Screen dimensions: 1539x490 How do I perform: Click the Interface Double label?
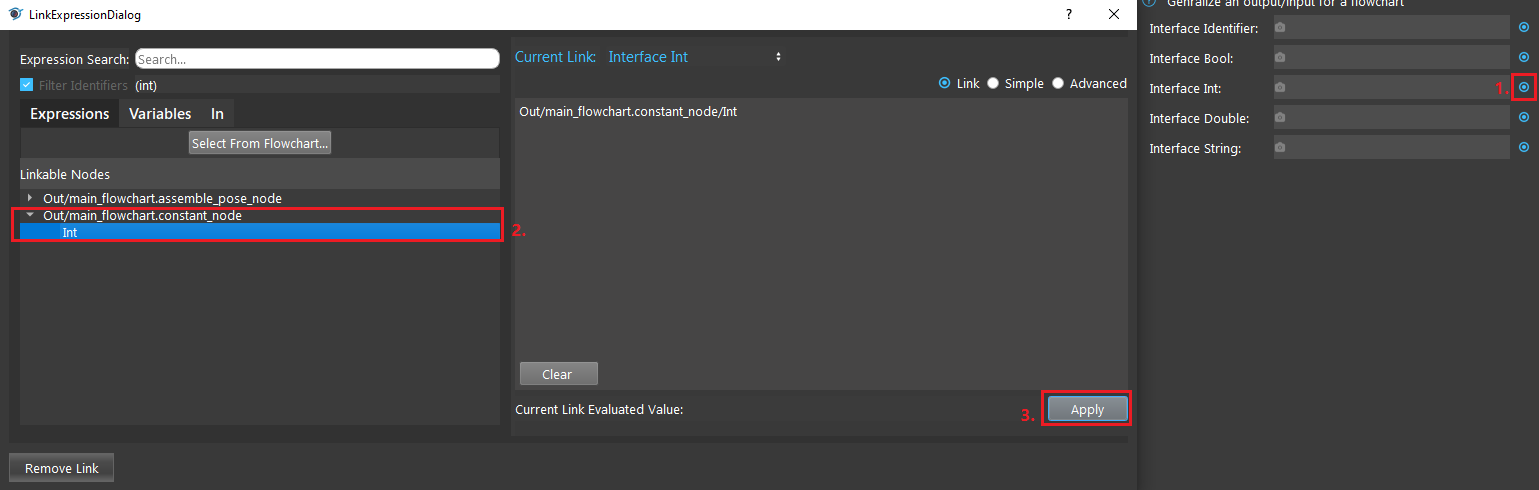[x=1199, y=118]
